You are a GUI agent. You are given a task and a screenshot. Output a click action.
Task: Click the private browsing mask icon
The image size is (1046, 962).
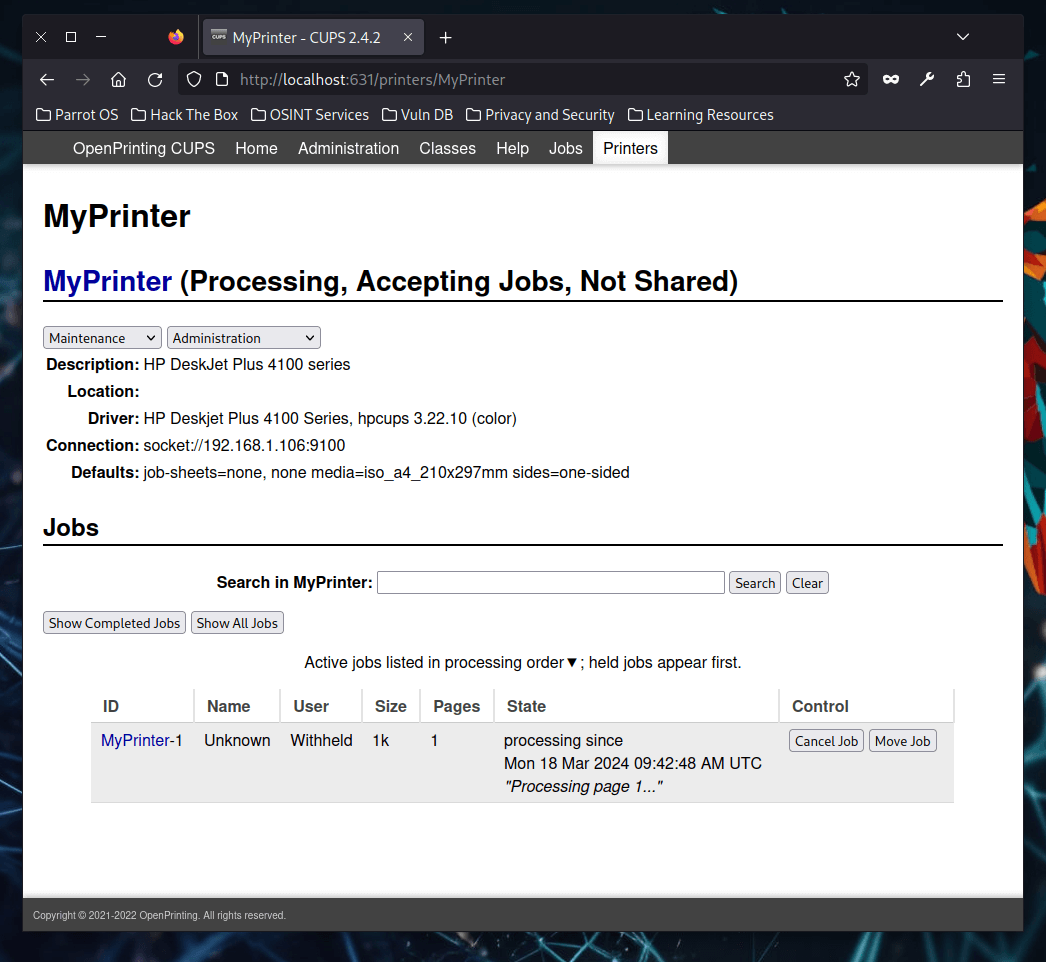(x=889, y=79)
